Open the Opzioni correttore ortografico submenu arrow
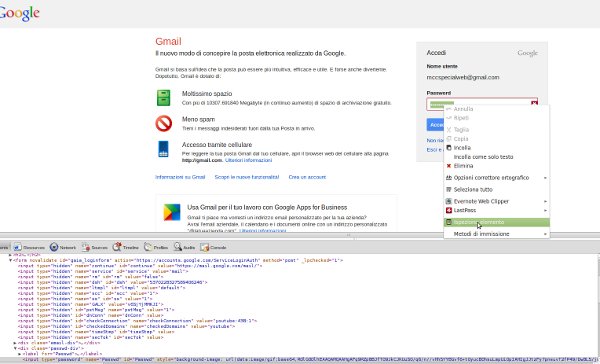 (x=545, y=178)
